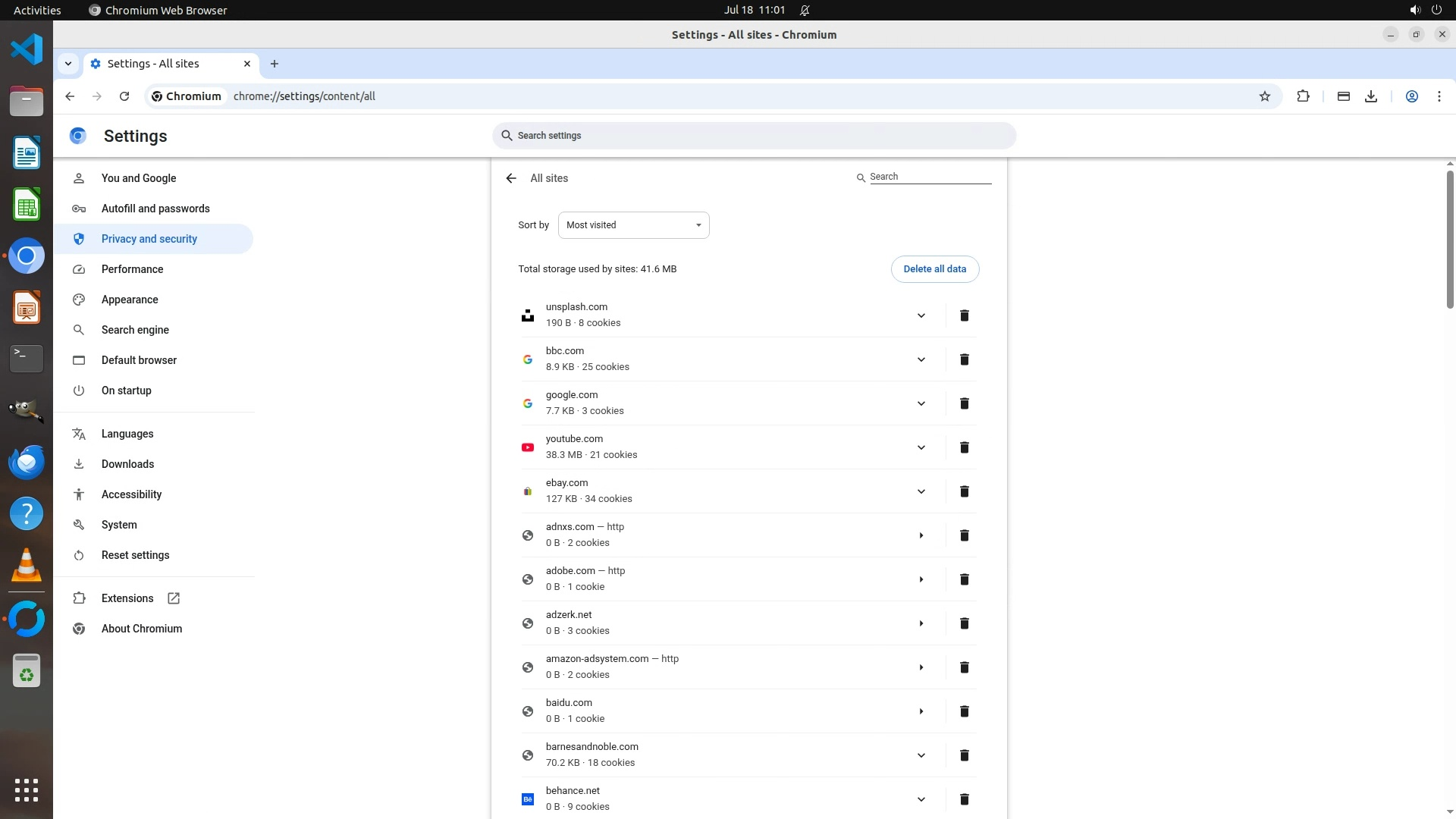Reload the page
This screenshot has height=819, width=1456.
124,96
